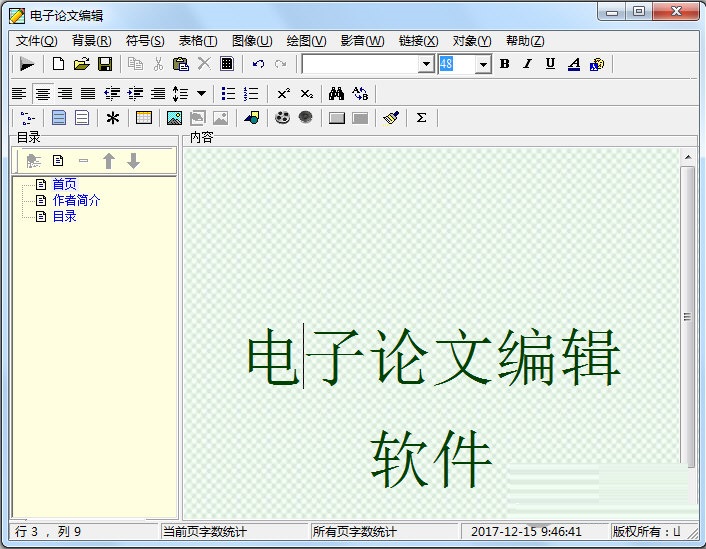
Task: Open the font name combo box
Action: pyautogui.click(x=368, y=64)
